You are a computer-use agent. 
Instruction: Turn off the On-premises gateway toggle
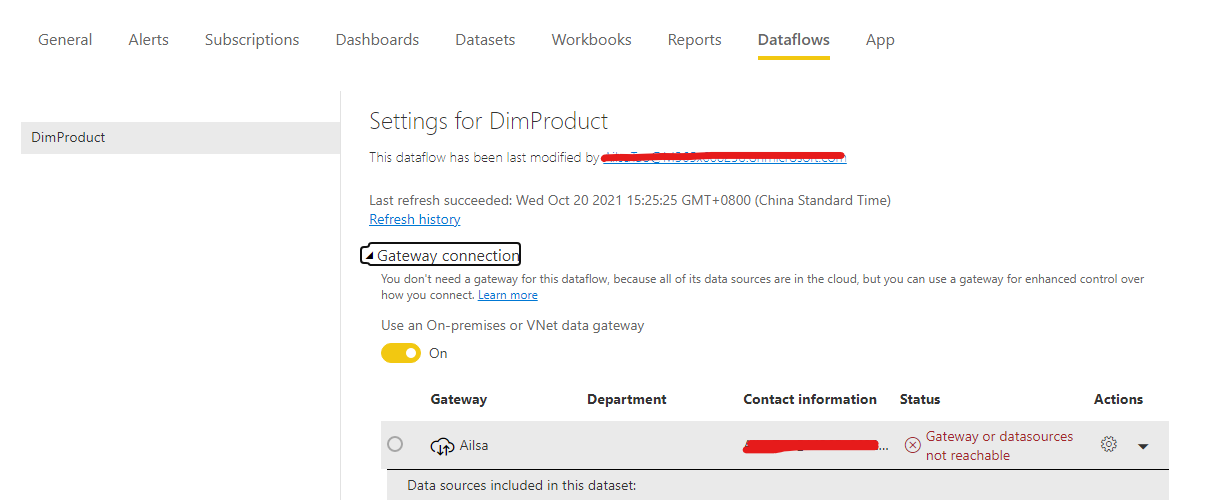coord(401,353)
